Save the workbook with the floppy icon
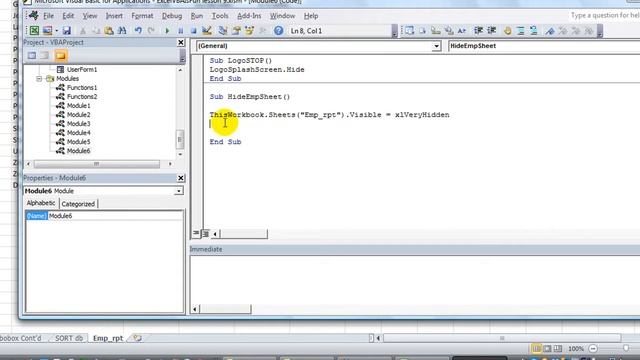Screen dimensions: 640x360 [x=67, y=31]
